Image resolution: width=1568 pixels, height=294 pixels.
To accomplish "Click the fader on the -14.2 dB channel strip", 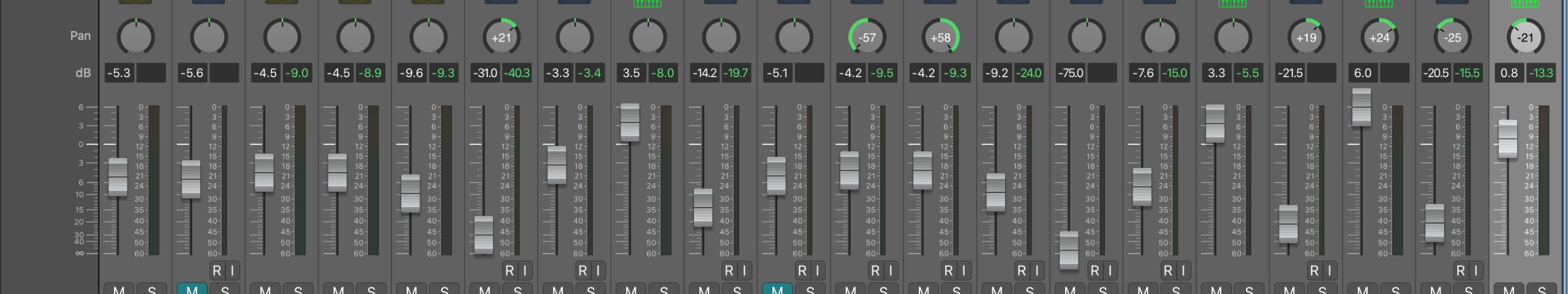I will coord(703,208).
